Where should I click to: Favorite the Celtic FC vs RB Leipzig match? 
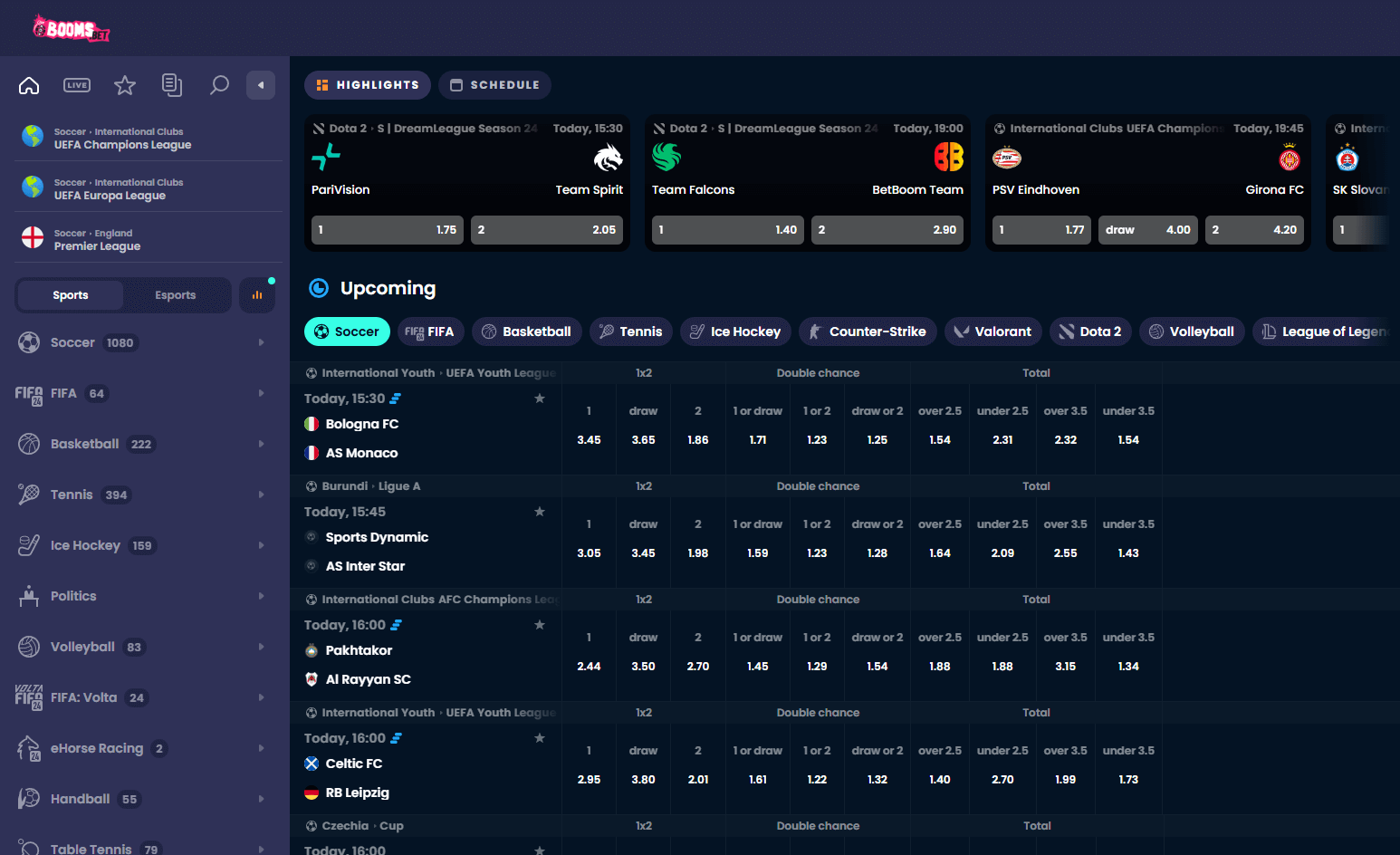coord(540,738)
